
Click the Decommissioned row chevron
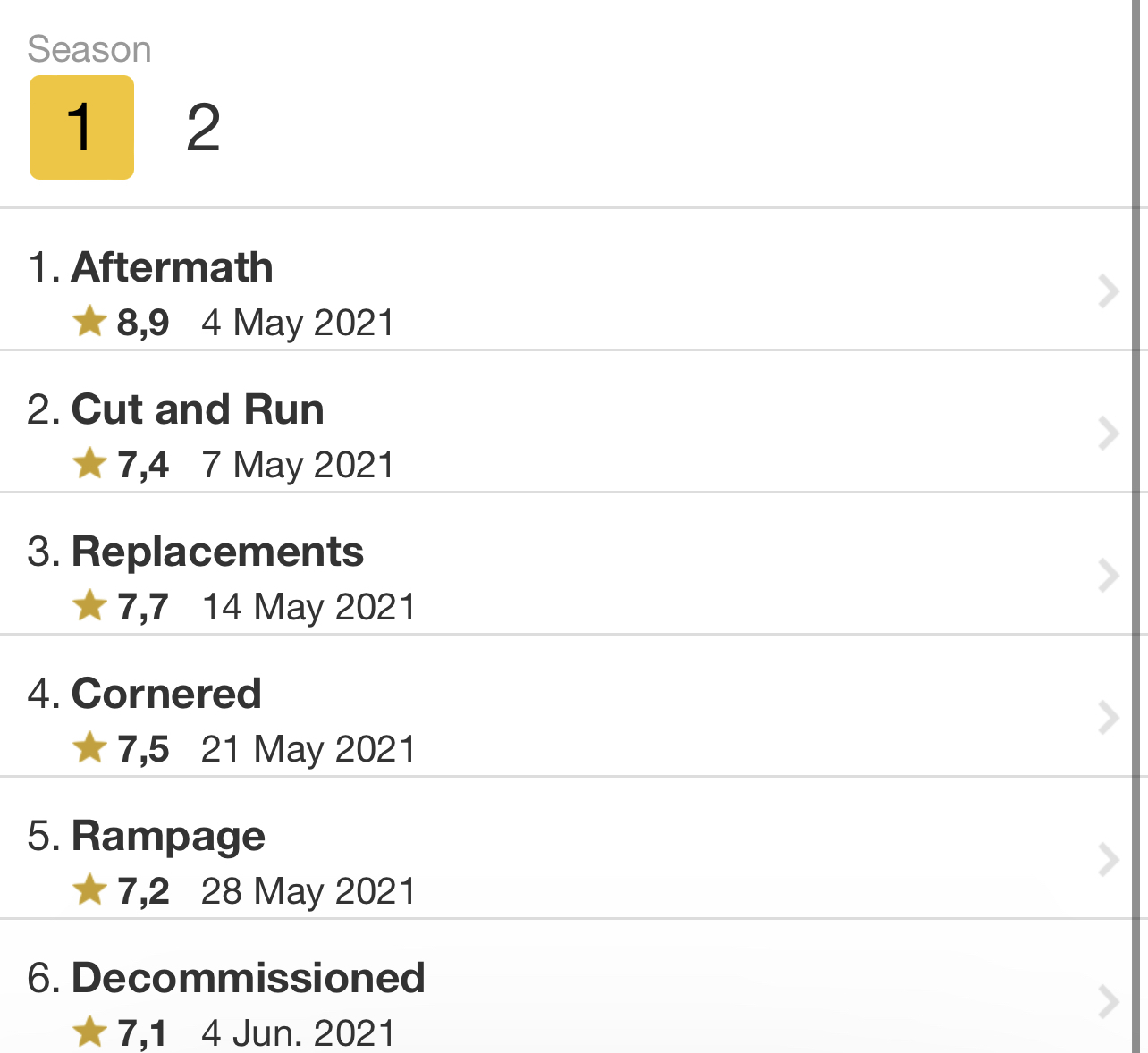pyautogui.click(x=1109, y=1002)
